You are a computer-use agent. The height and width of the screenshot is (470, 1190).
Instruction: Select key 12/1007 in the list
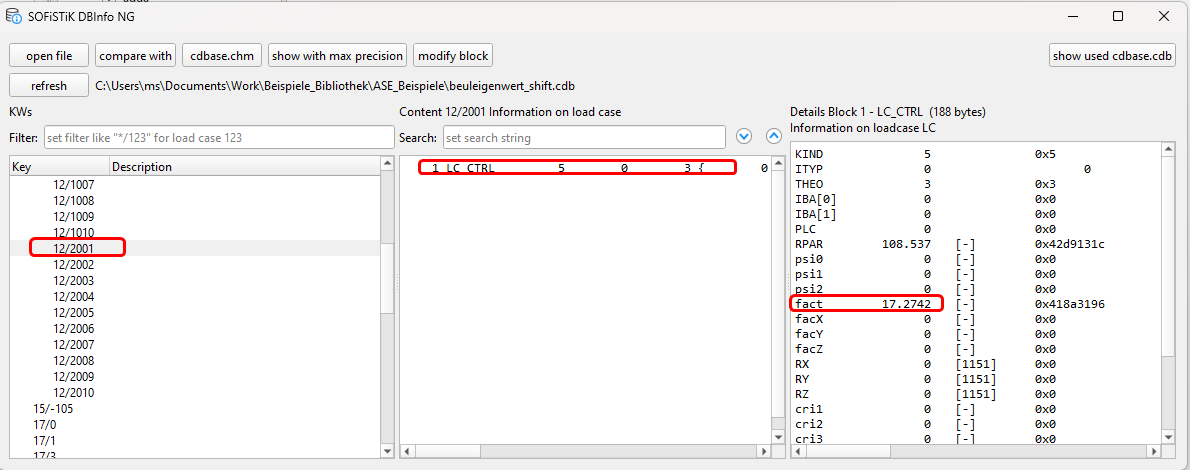[74, 184]
